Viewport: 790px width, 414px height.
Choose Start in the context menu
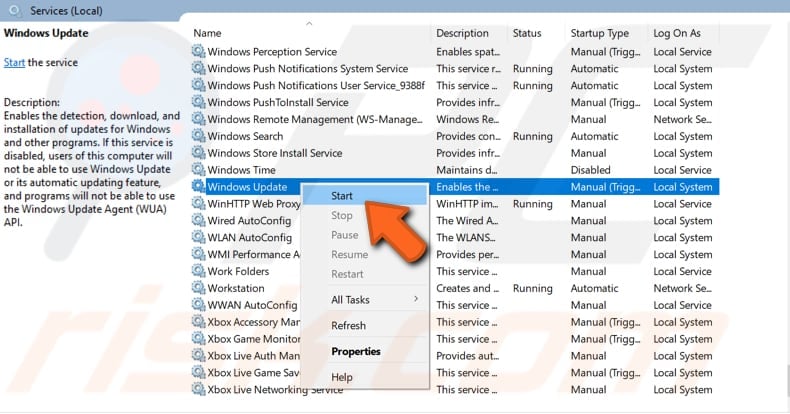365,195
